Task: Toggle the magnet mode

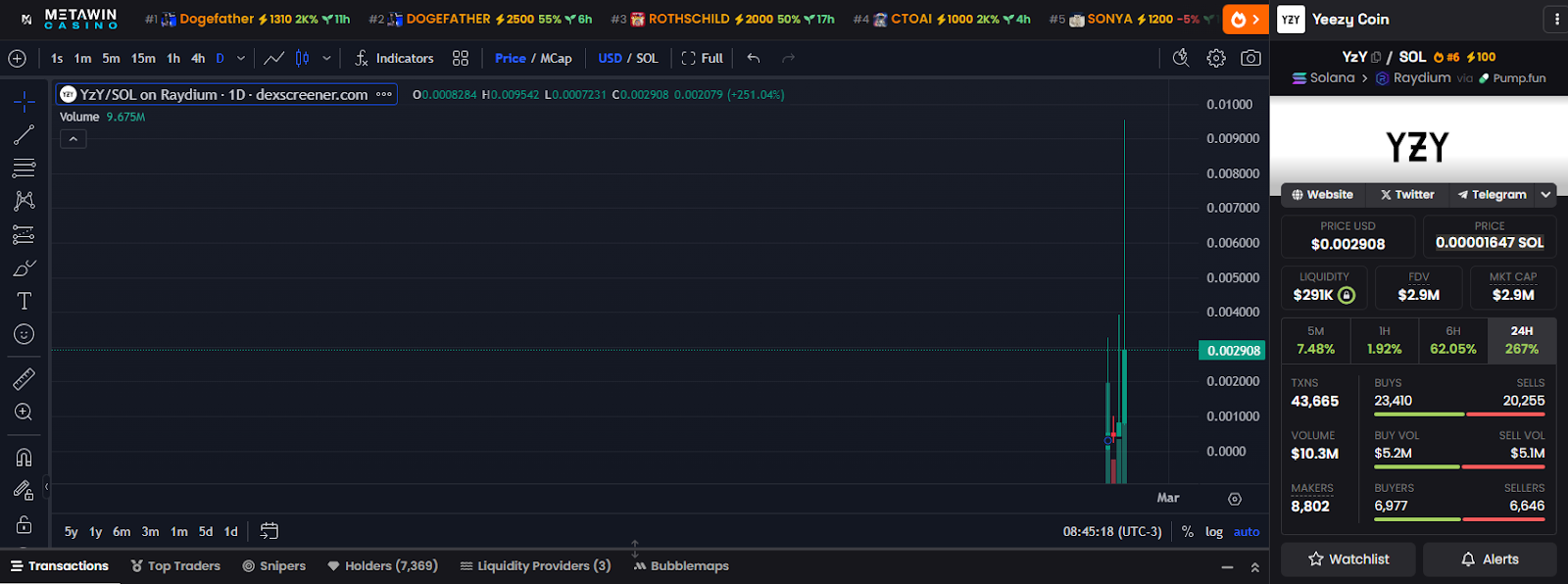Action: click(x=24, y=457)
